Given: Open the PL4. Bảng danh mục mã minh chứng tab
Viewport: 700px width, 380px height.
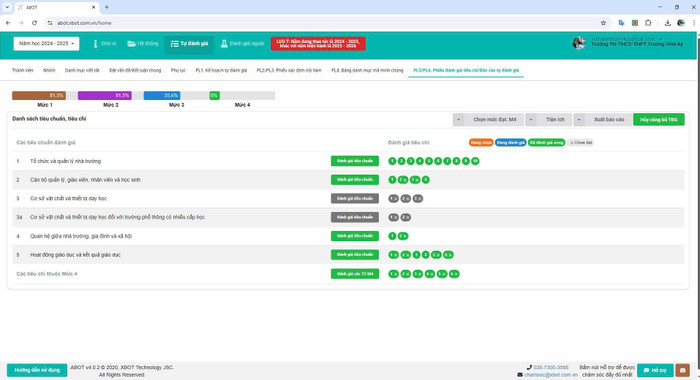Looking at the screenshot, I should (x=367, y=71).
